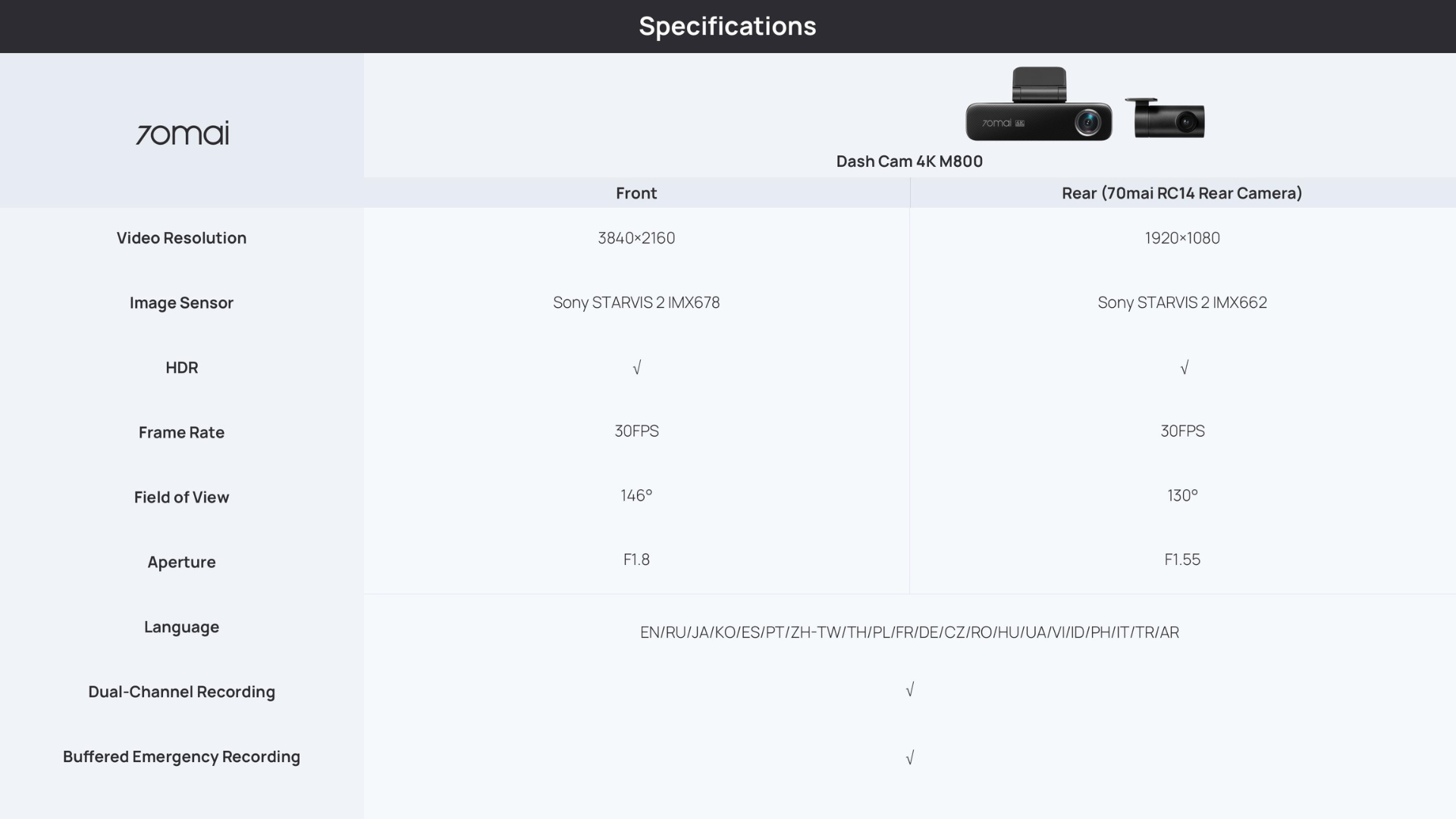Click the Image Sensor row label
The height and width of the screenshot is (819, 1456).
181,303
